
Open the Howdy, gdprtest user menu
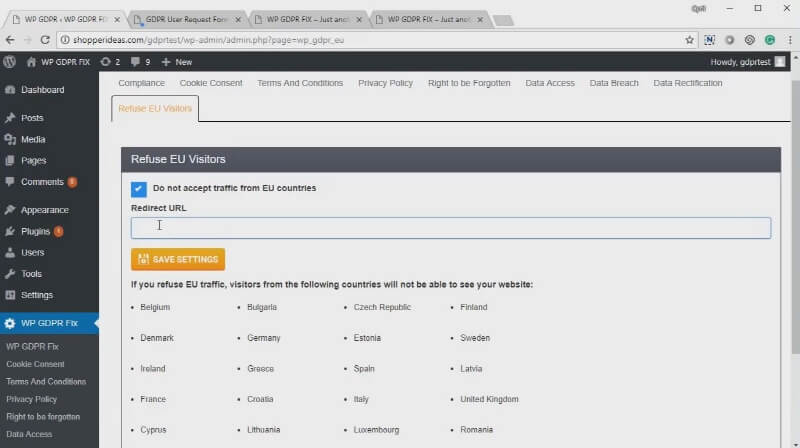click(x=747, y=62)
